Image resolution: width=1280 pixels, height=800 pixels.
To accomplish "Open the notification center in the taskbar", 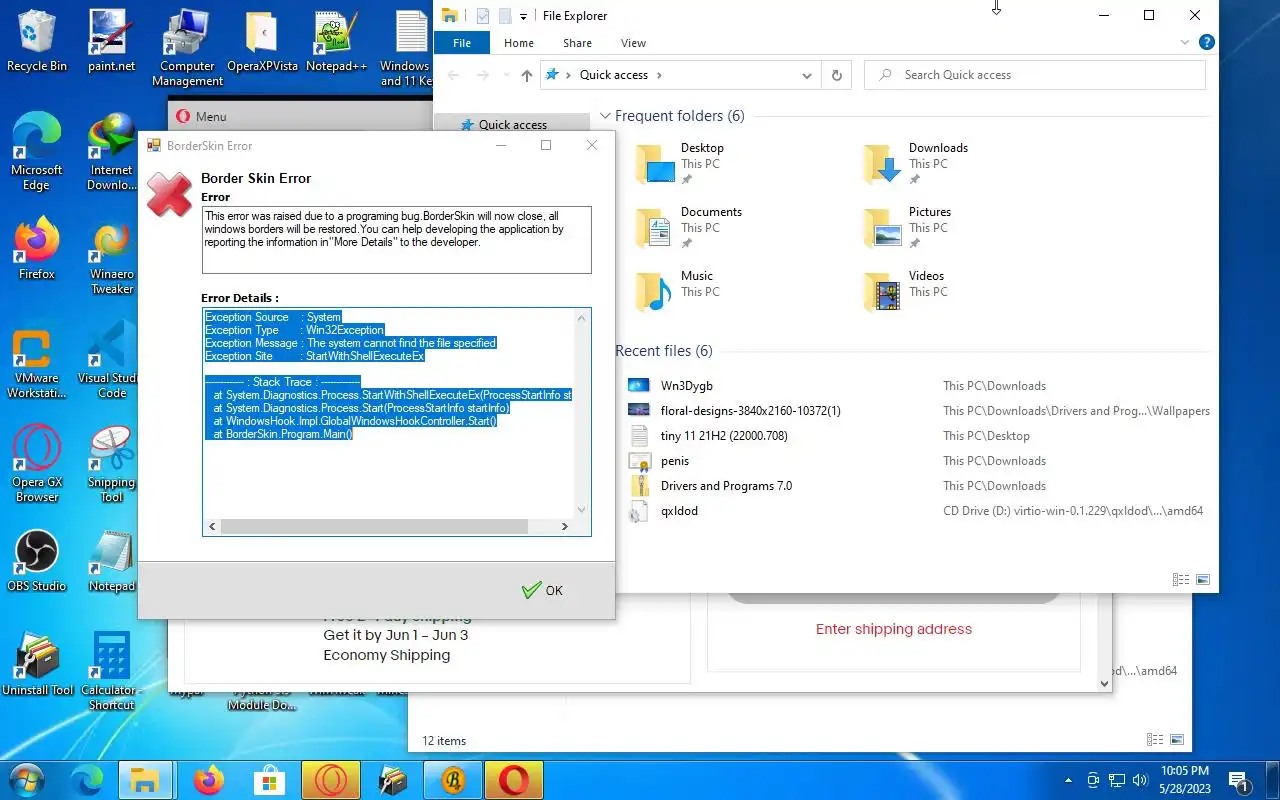I will pyautogui.click(x=1238, y=780).
